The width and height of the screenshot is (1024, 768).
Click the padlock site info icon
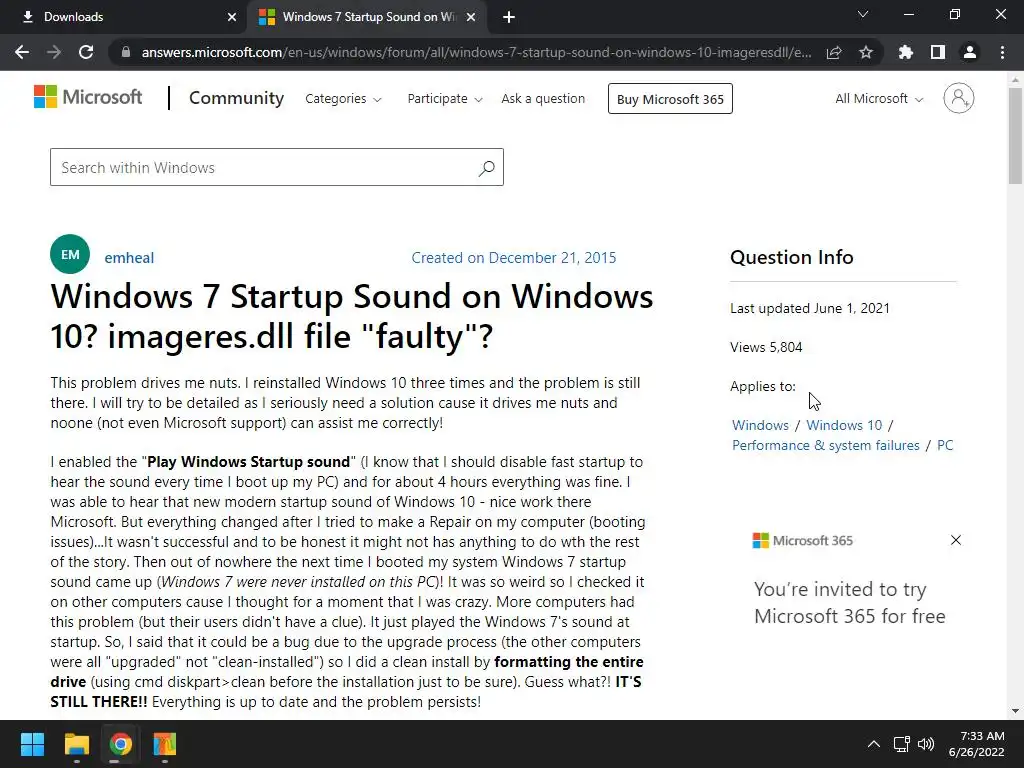[x=126, y=52]
